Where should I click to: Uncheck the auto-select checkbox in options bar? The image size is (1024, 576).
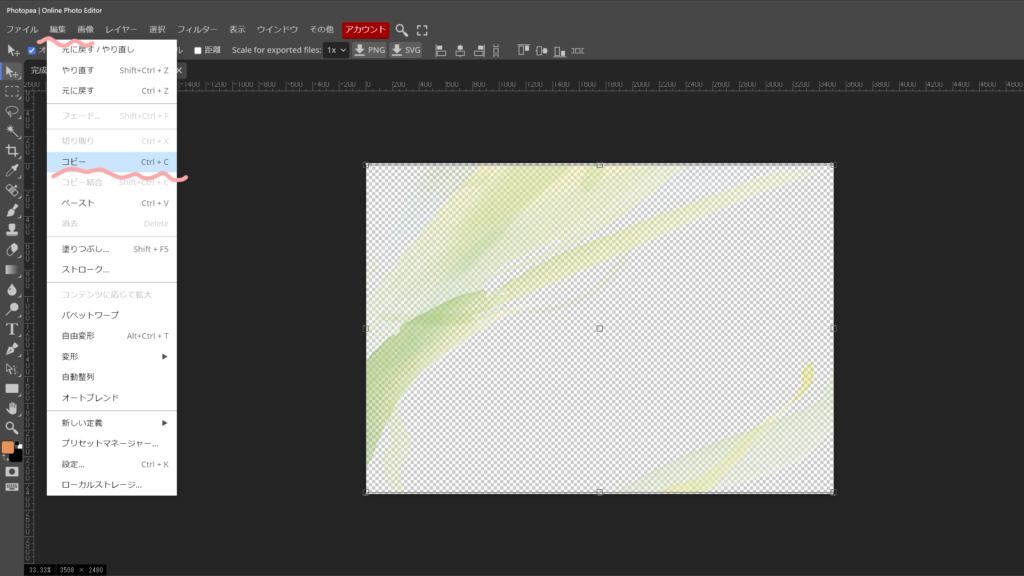point(32,50)
